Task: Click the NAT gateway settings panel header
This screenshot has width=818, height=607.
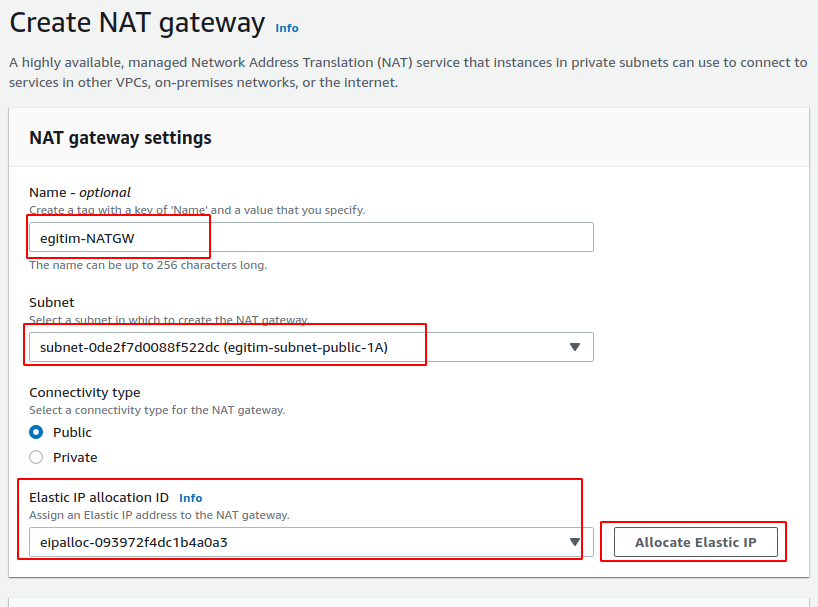Action: pyautogui.click(x=121, y=138)
